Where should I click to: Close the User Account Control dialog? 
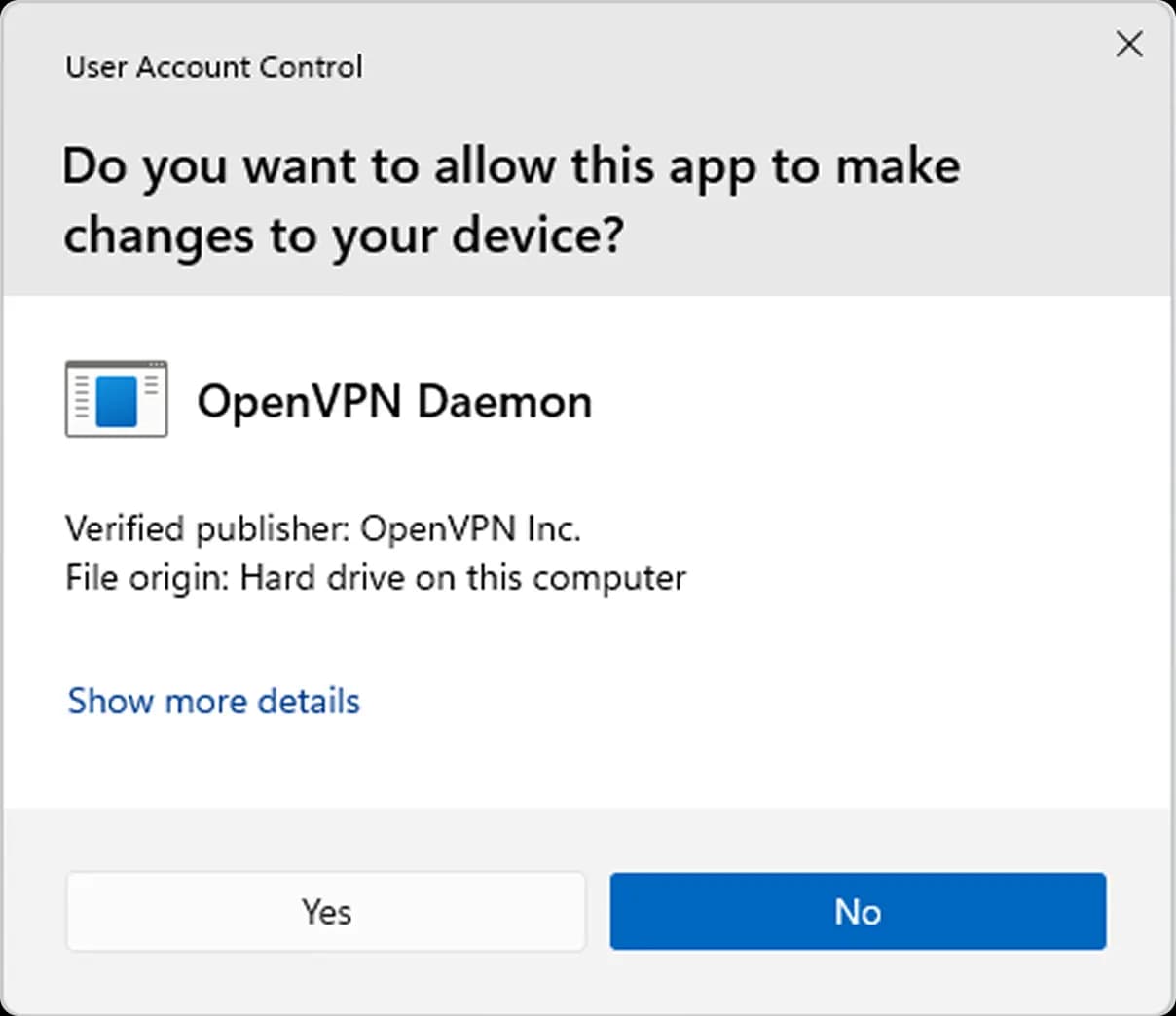[1129, 44]
